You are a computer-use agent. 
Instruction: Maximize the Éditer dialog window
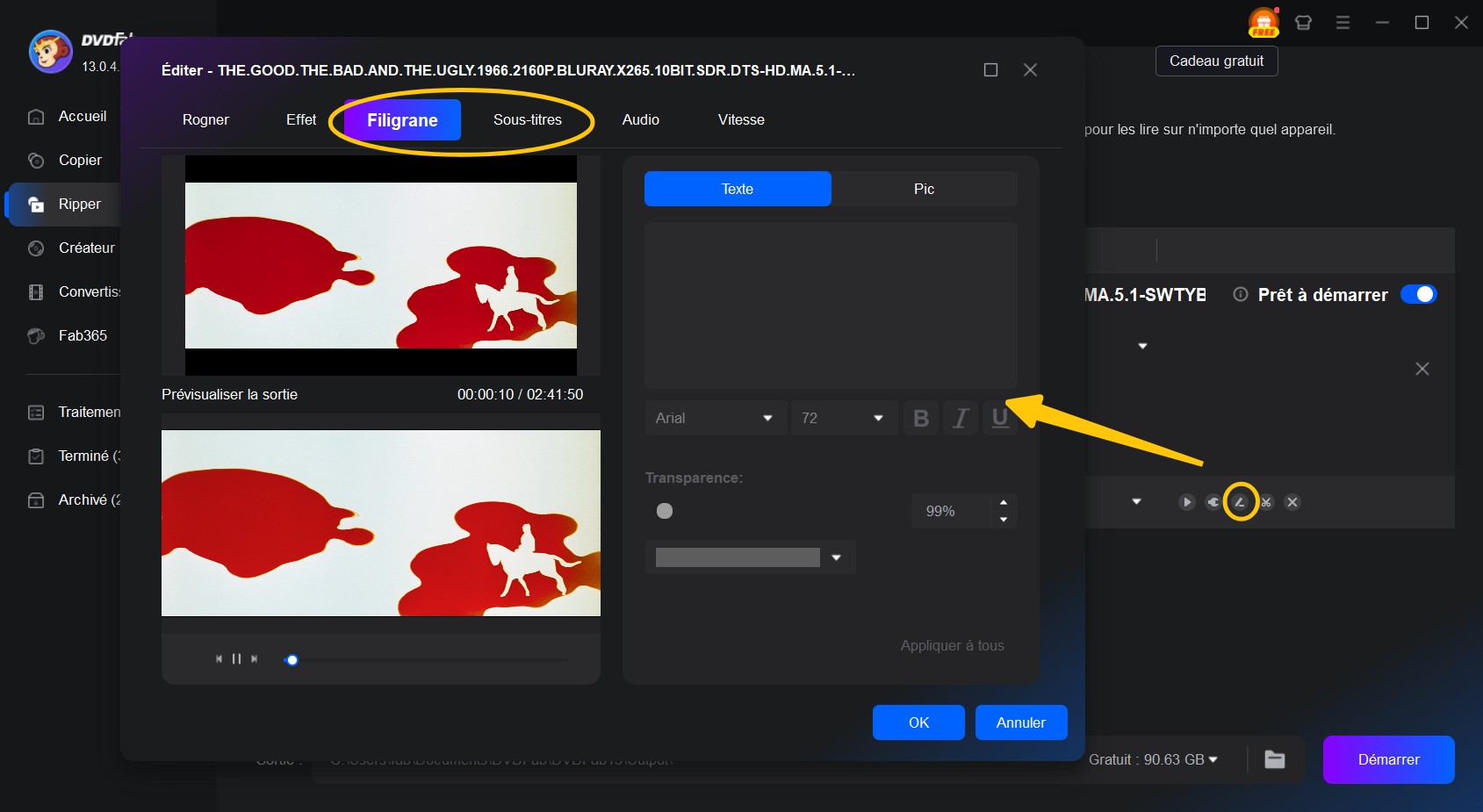coord(990,70)
